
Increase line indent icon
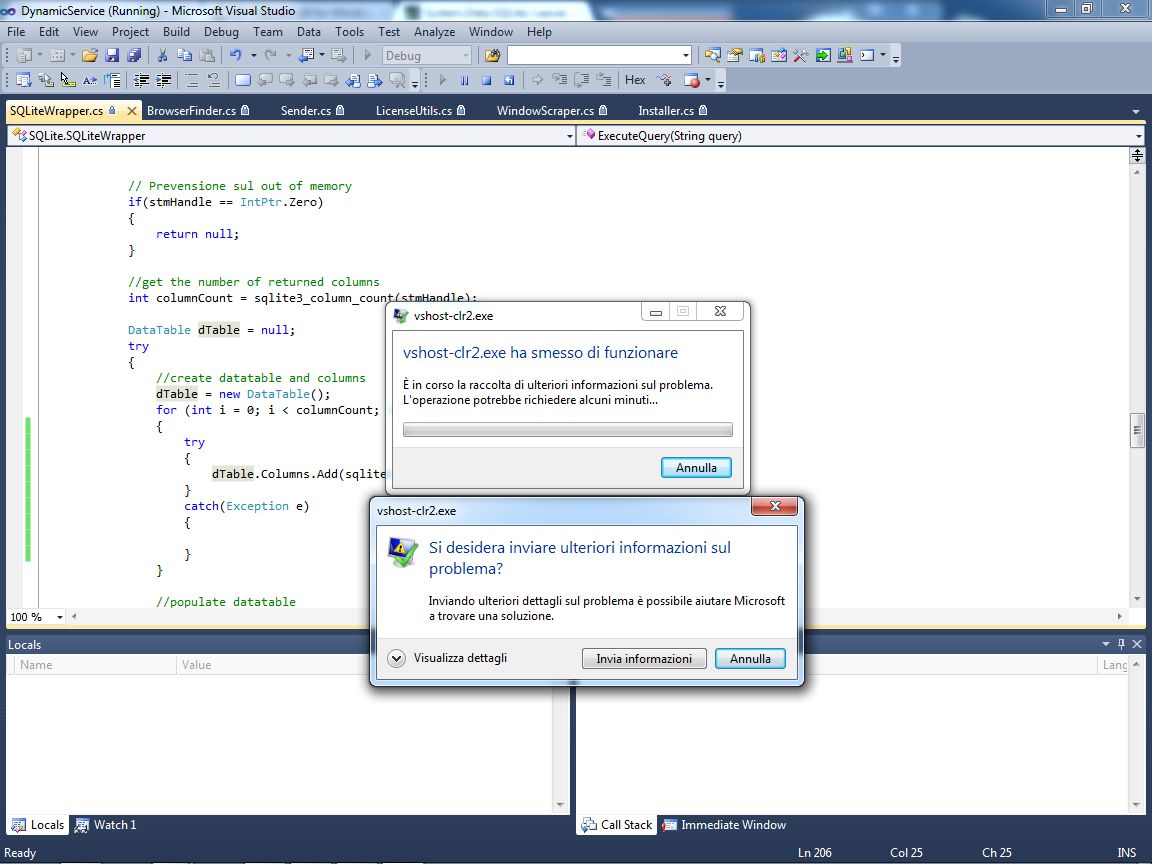coord(163,80)
